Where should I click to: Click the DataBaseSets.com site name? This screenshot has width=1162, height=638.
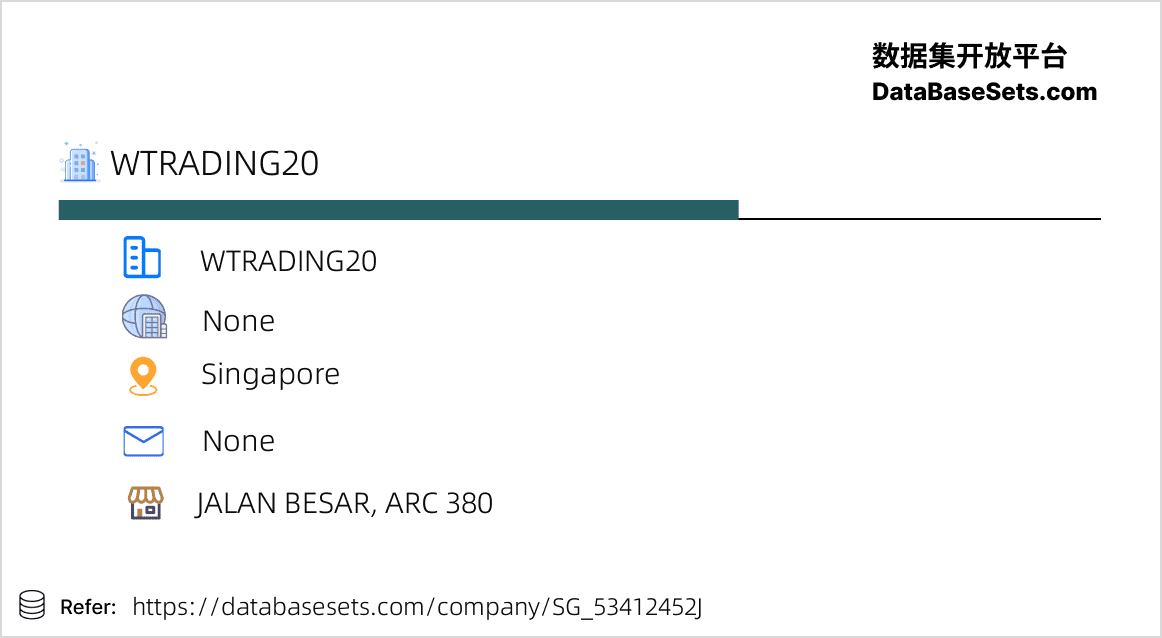point(984,92)
